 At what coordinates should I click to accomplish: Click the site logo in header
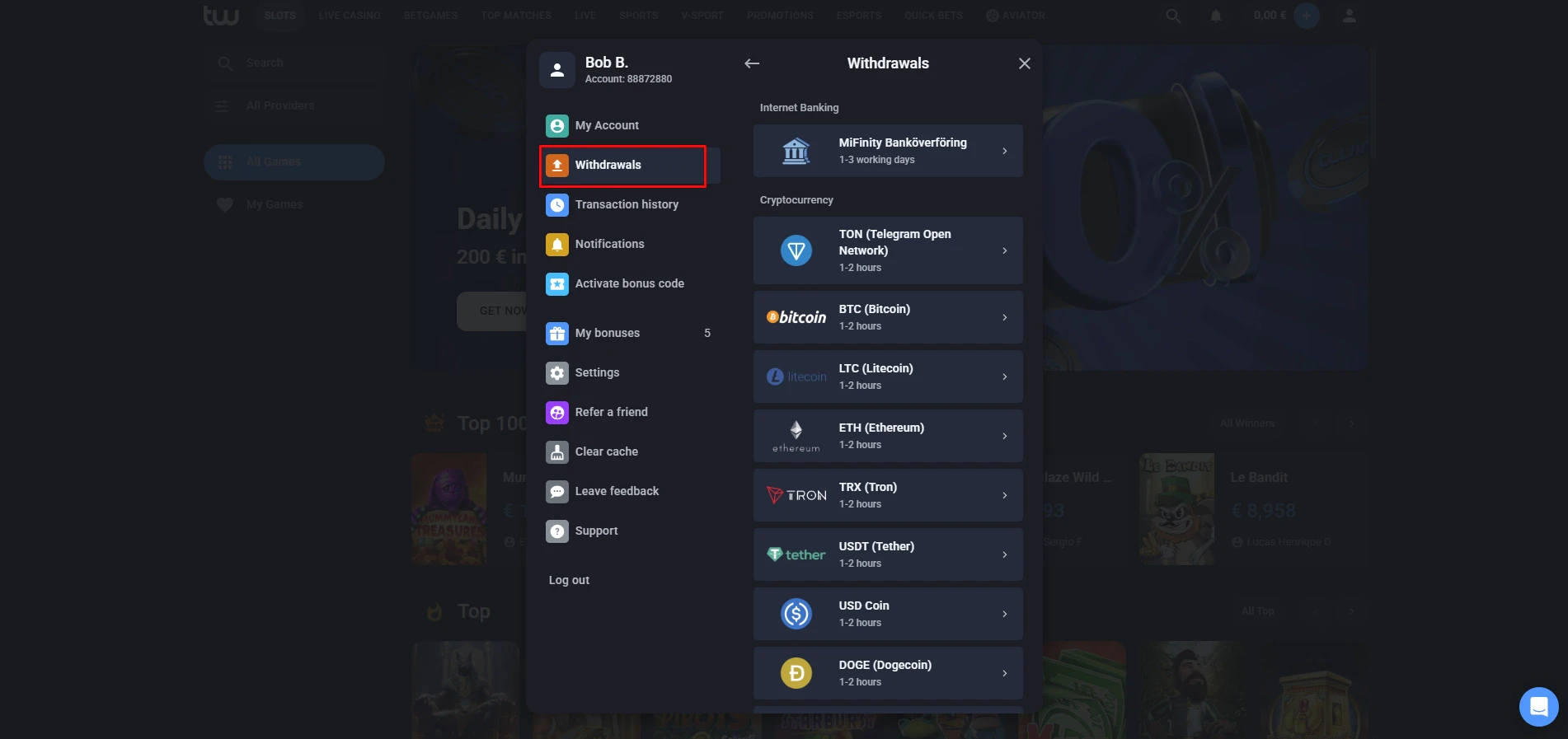[x=221, y=15]
